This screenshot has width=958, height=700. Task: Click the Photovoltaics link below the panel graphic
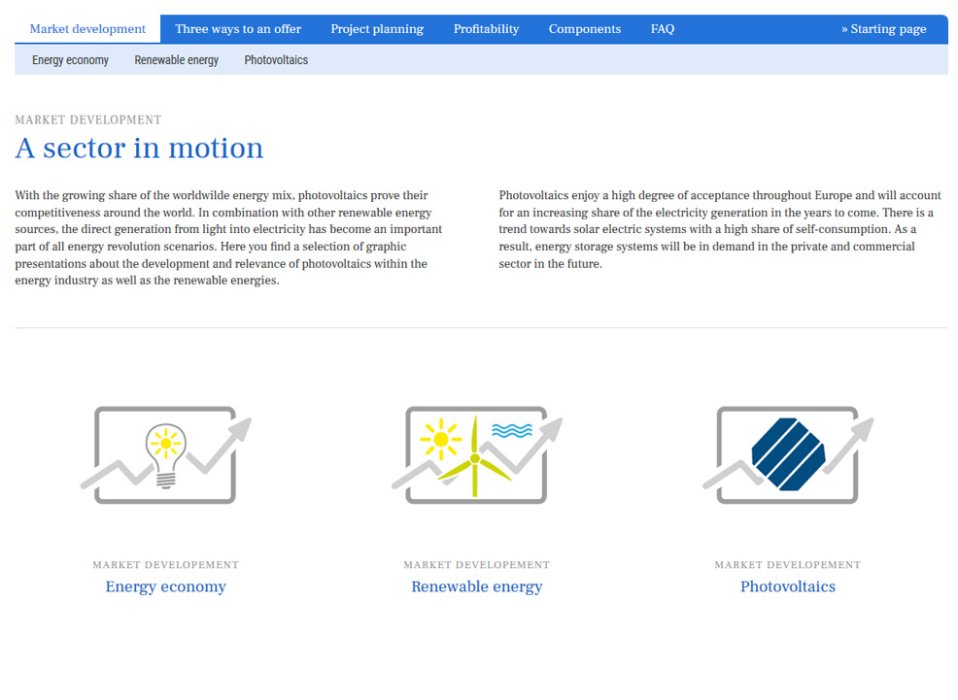tap(787, 586)
